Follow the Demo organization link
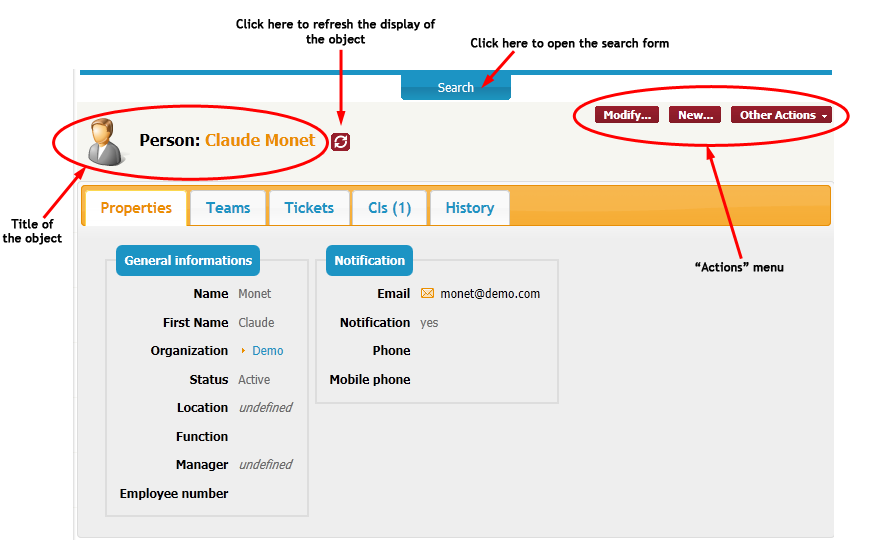This screenshot has height=540, width=869. 268,351
